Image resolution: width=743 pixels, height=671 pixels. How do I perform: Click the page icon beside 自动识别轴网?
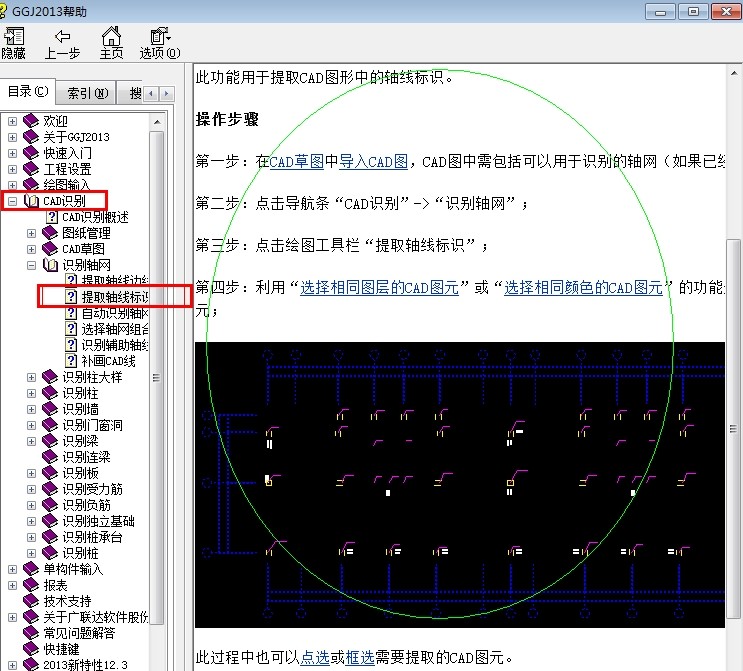coord(71,313)
